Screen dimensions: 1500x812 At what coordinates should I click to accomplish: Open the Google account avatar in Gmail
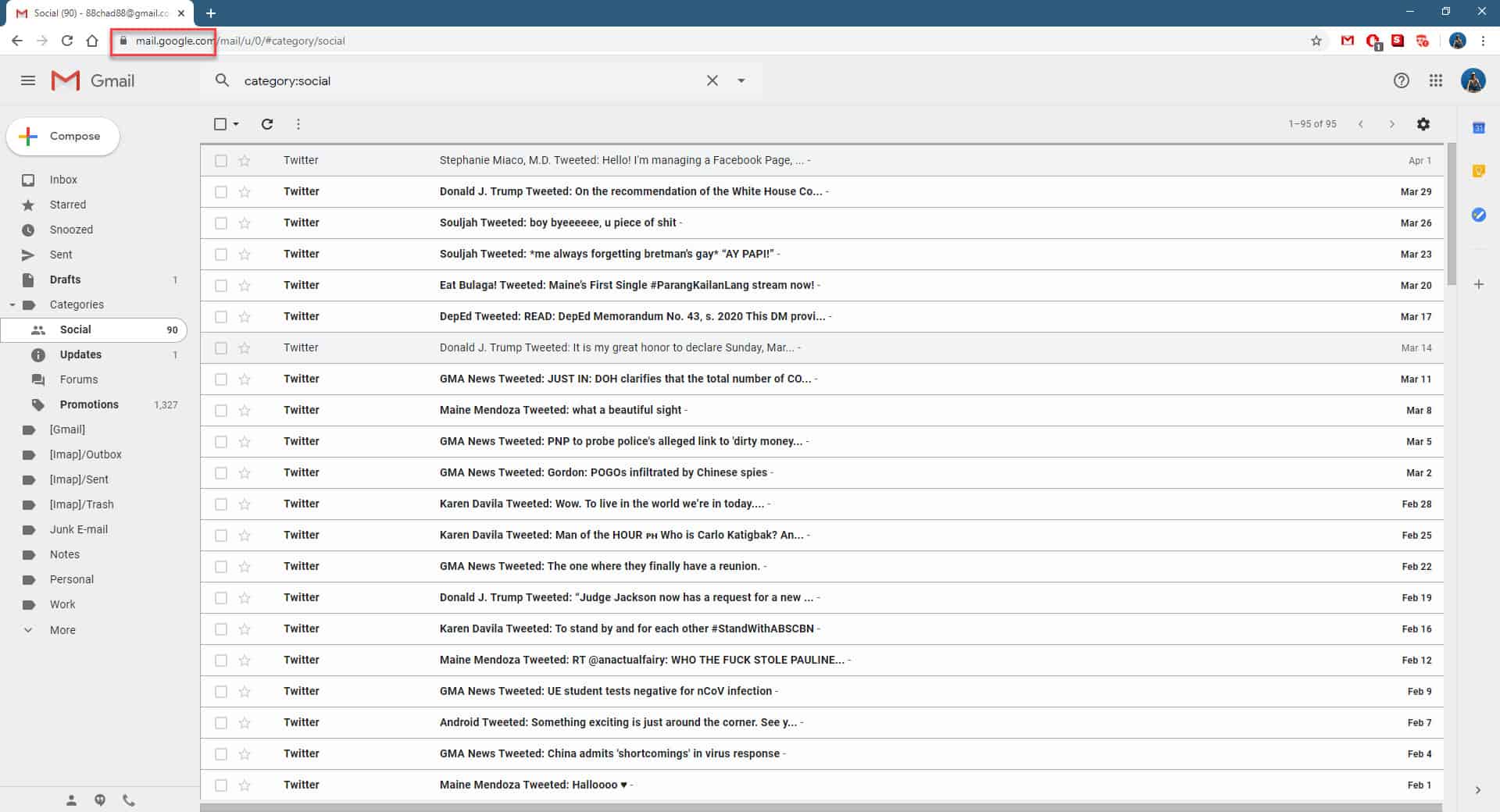point(1473,80)
